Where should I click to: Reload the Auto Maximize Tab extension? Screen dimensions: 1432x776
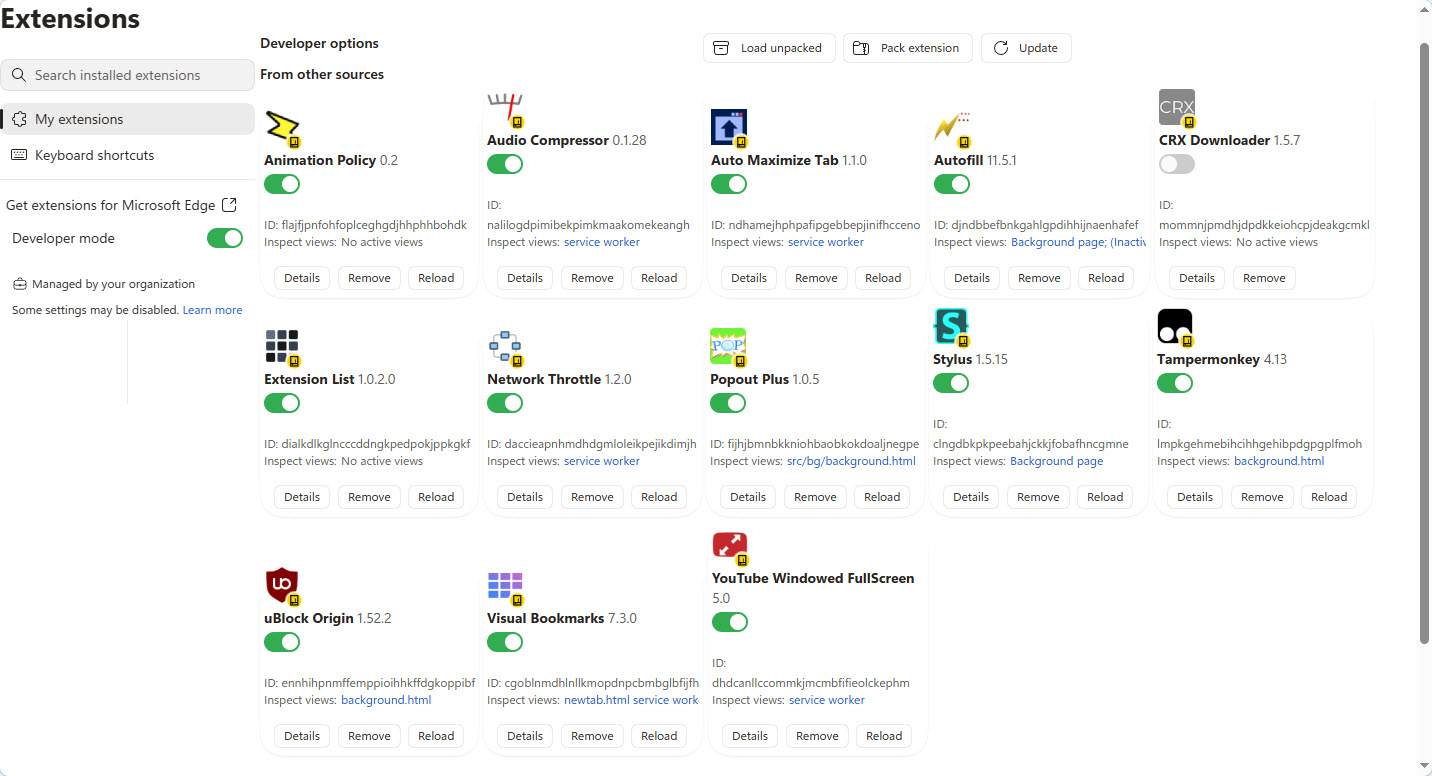click(883, 278)
